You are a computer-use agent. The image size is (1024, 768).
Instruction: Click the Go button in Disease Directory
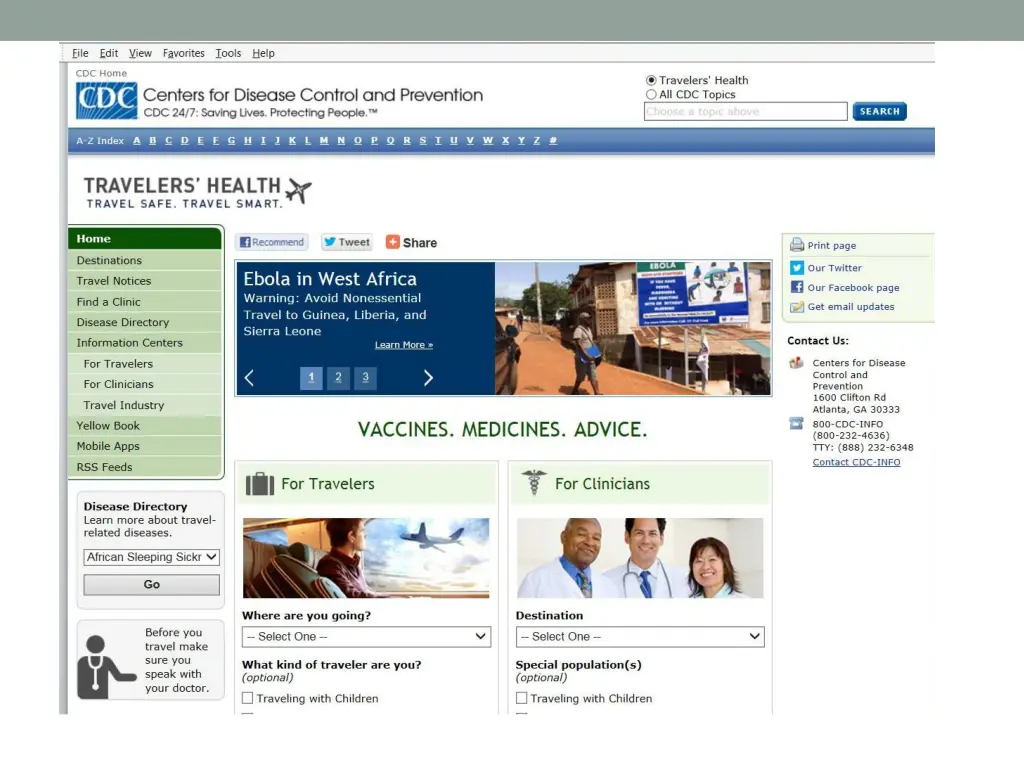point(152,584)
